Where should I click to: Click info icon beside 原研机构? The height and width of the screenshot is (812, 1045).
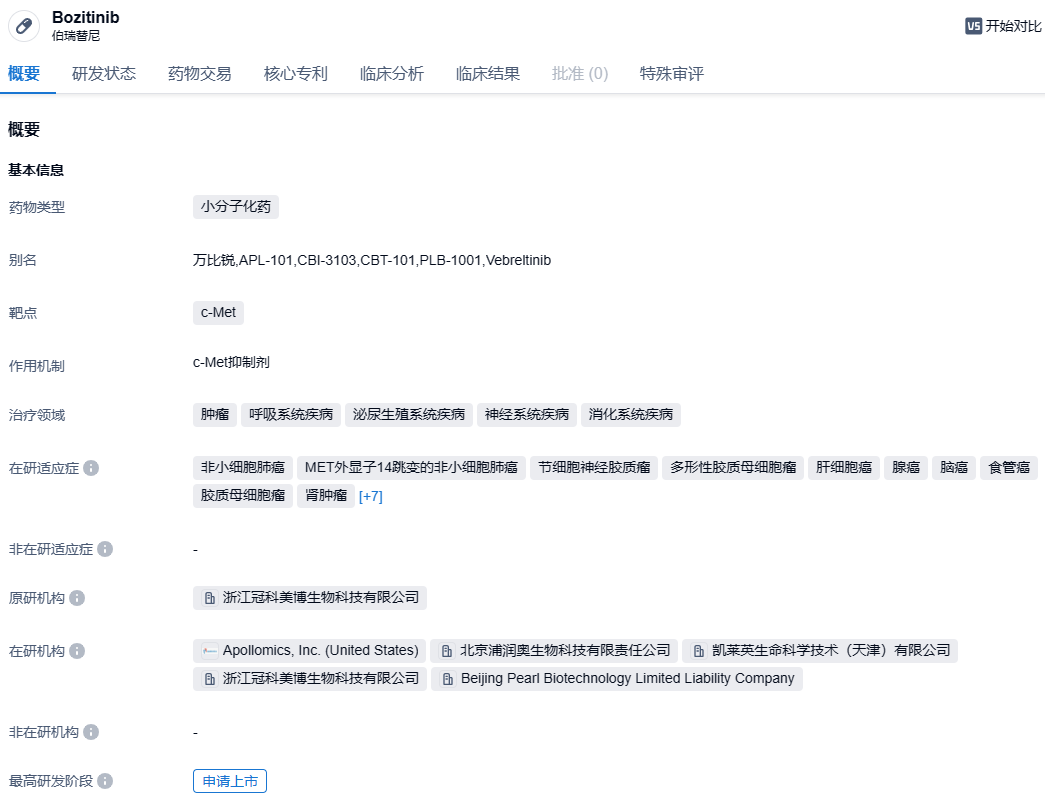[77, 598]
